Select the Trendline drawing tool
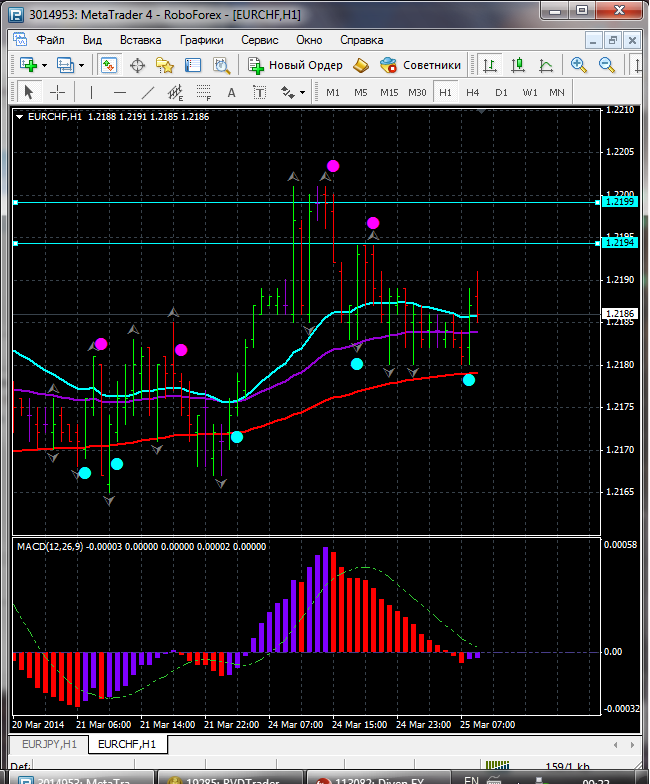 click(148, 92)
